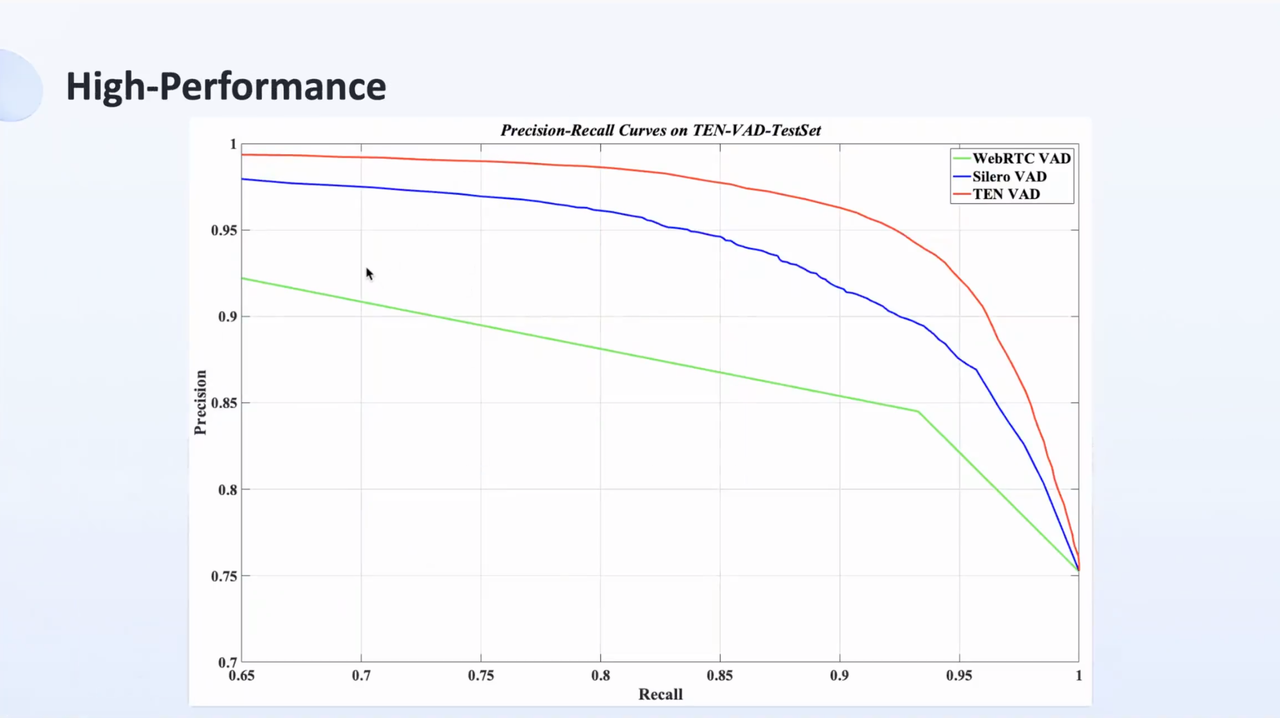Click the blue Silero VAD legend line swatch
Image resolution: width=1280 pixels, height=718 pixels.
[x=961, y=176]
